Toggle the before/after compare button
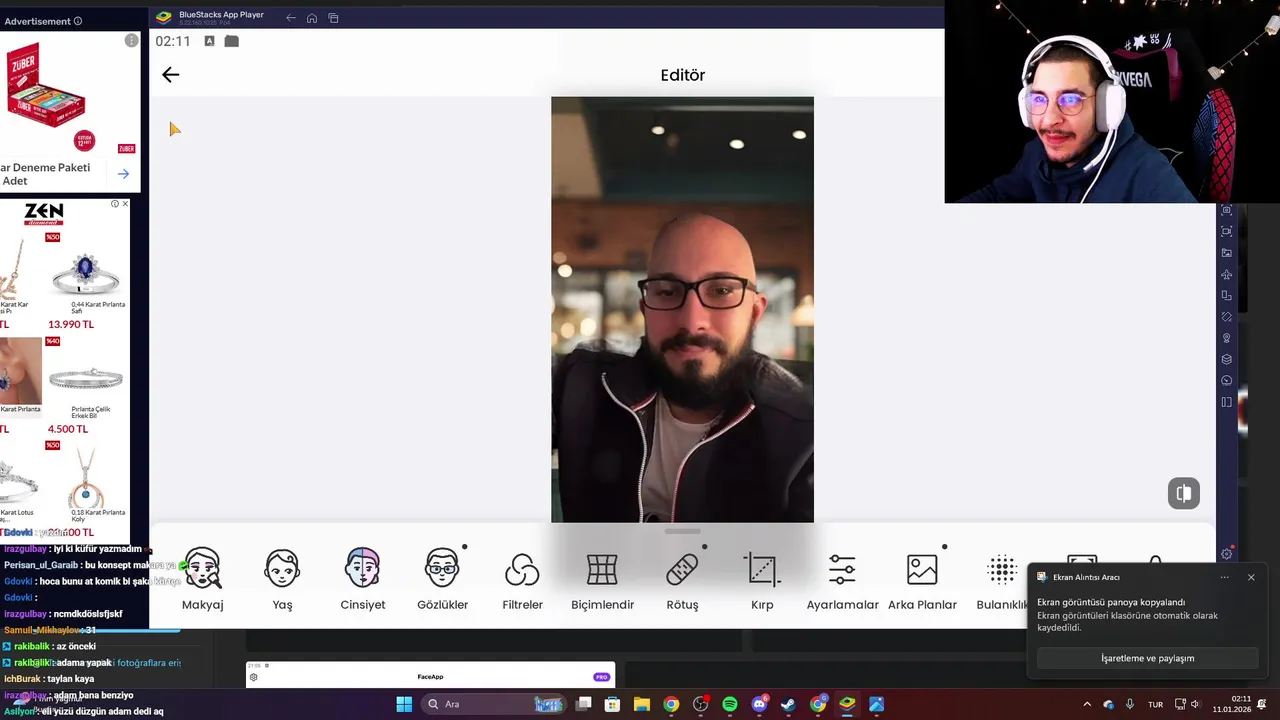Viewport: 1280px width, 720px height. 1183,493
